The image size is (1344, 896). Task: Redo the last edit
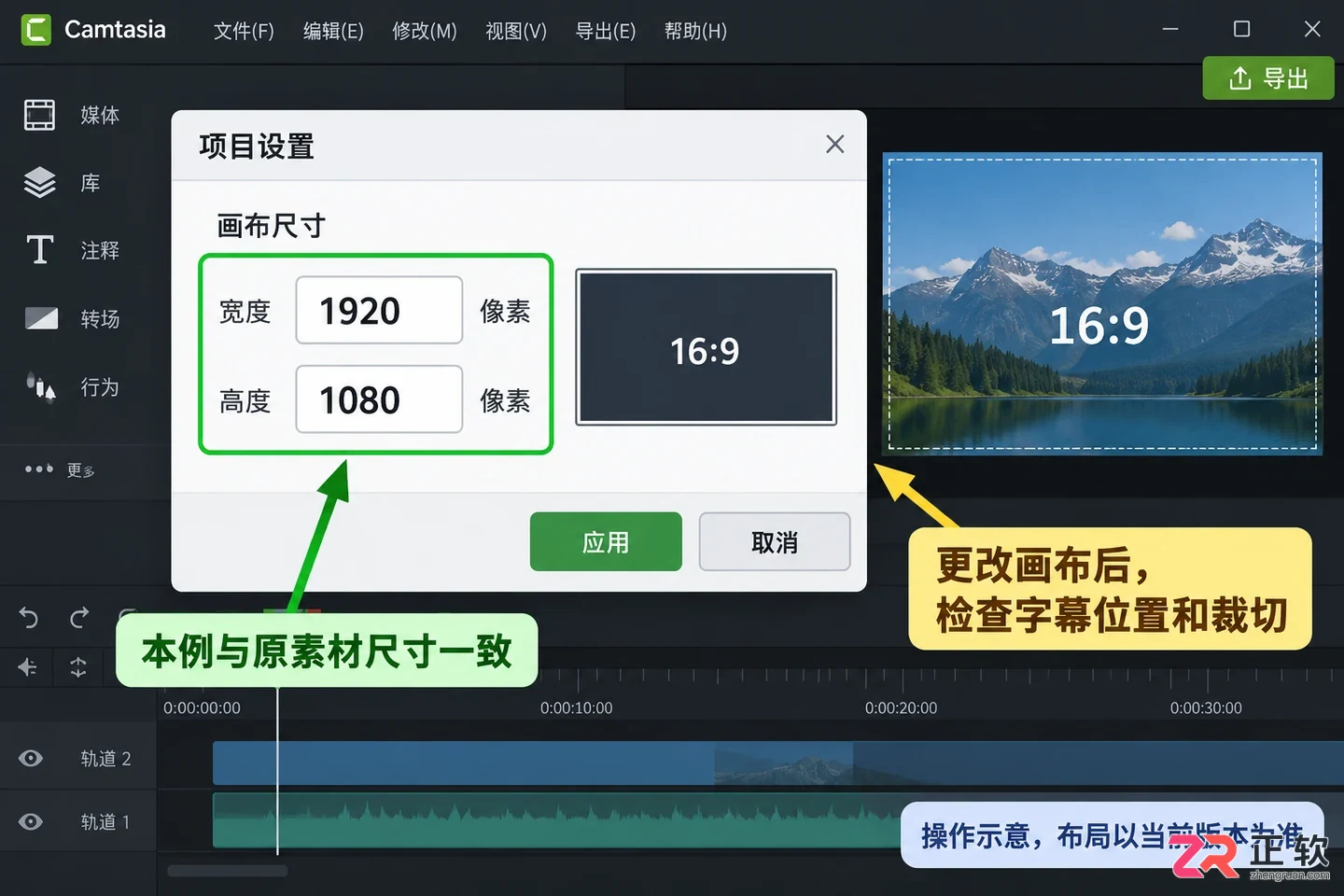pos(79,617)
